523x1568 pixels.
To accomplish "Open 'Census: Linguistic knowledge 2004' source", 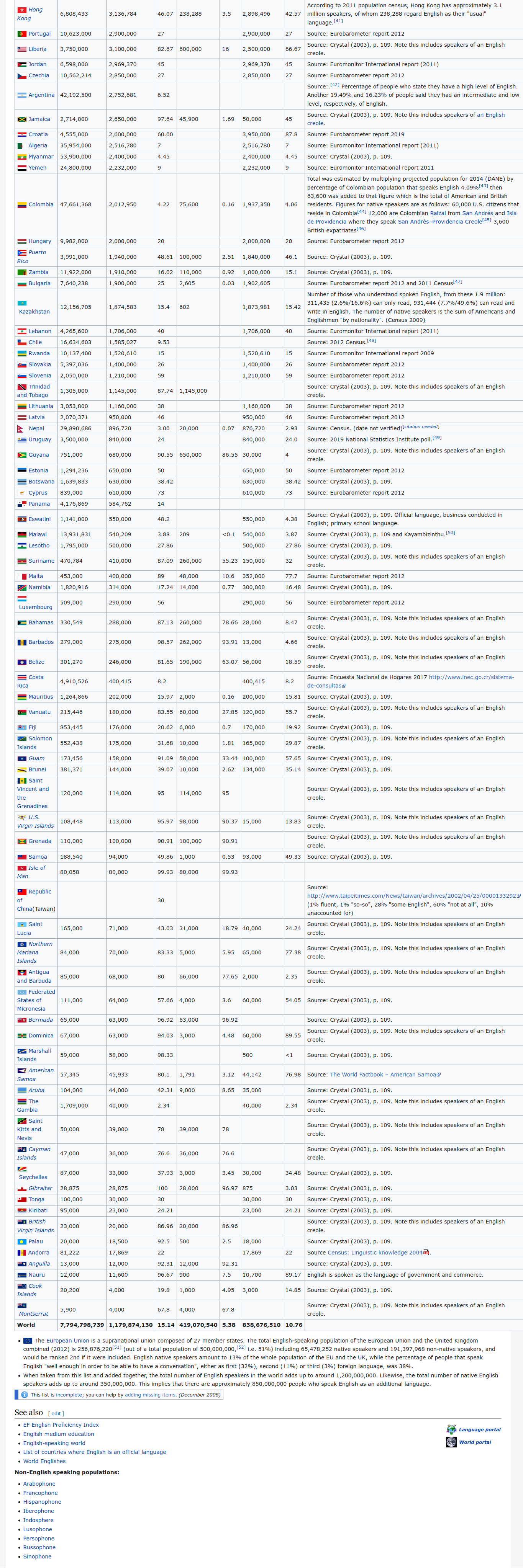I will [375, 1253].
